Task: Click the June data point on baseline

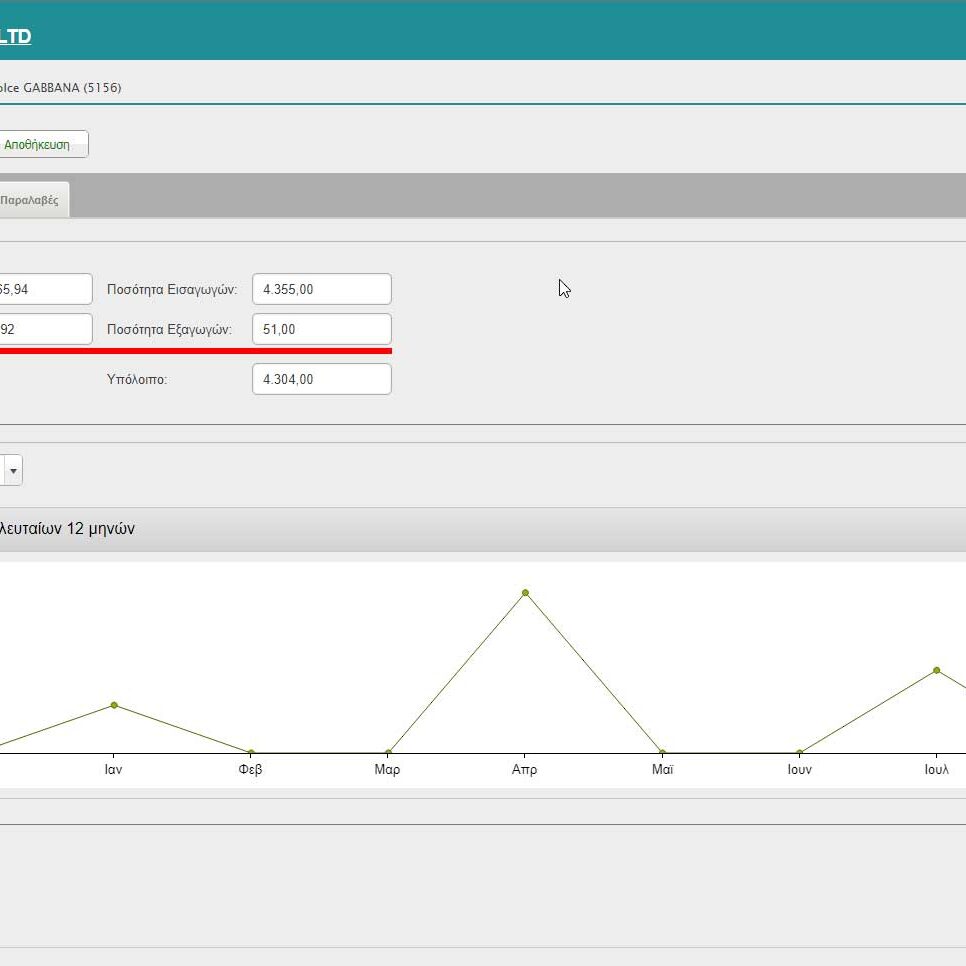Action: 799,752
